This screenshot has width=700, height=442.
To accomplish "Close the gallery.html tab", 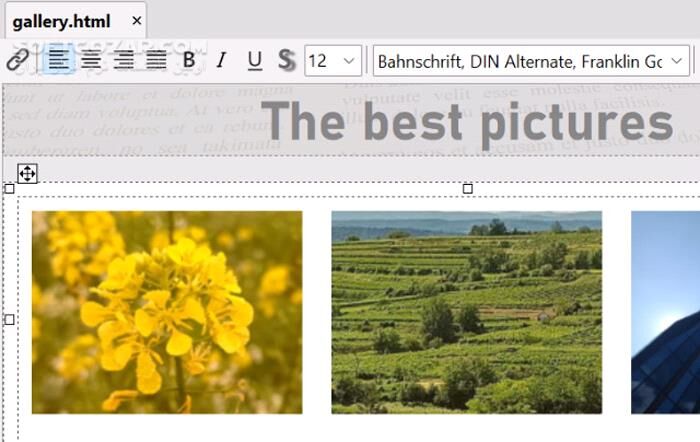I will click(137, 20).
